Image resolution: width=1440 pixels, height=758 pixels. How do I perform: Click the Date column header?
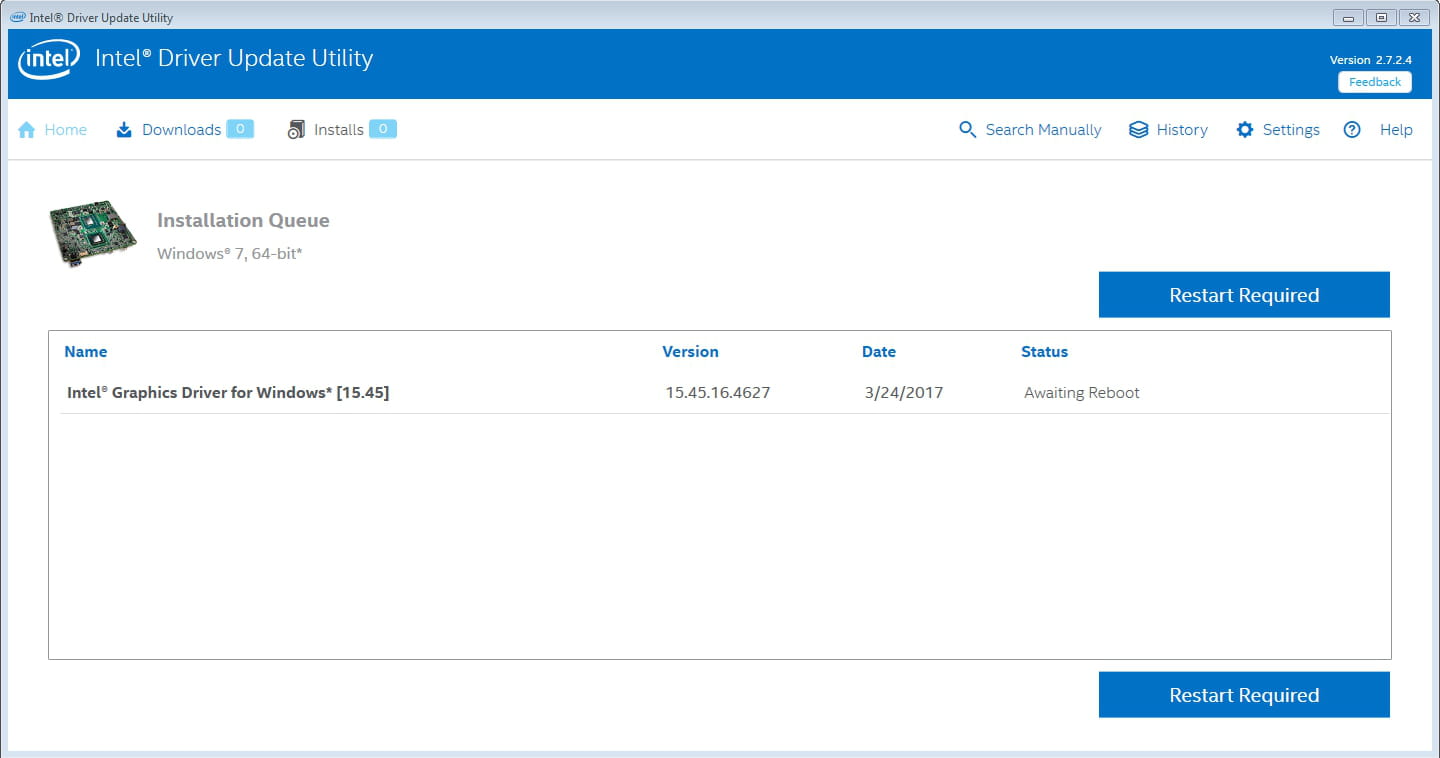[879, 352]
